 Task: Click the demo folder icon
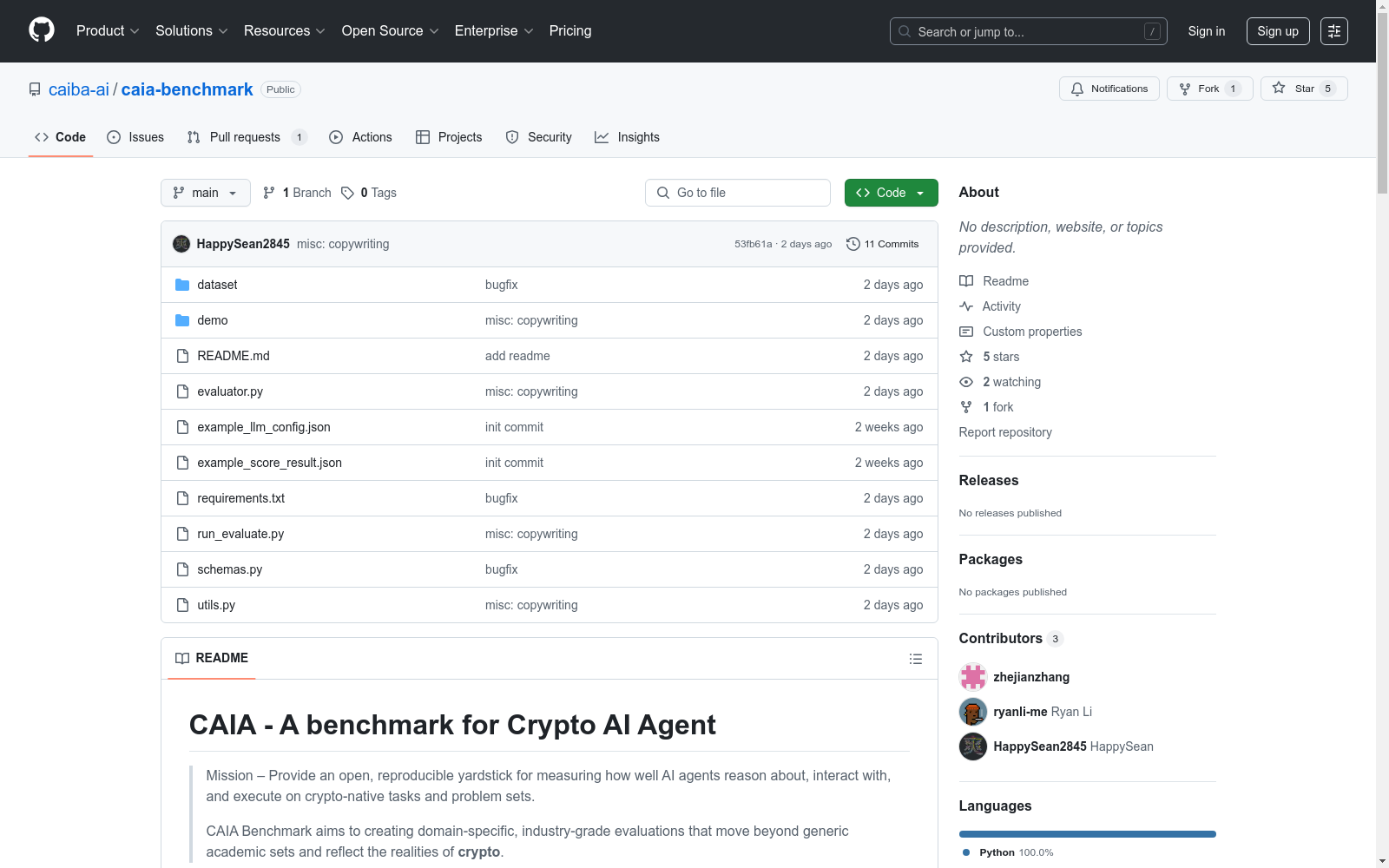[x=182, y=320]
